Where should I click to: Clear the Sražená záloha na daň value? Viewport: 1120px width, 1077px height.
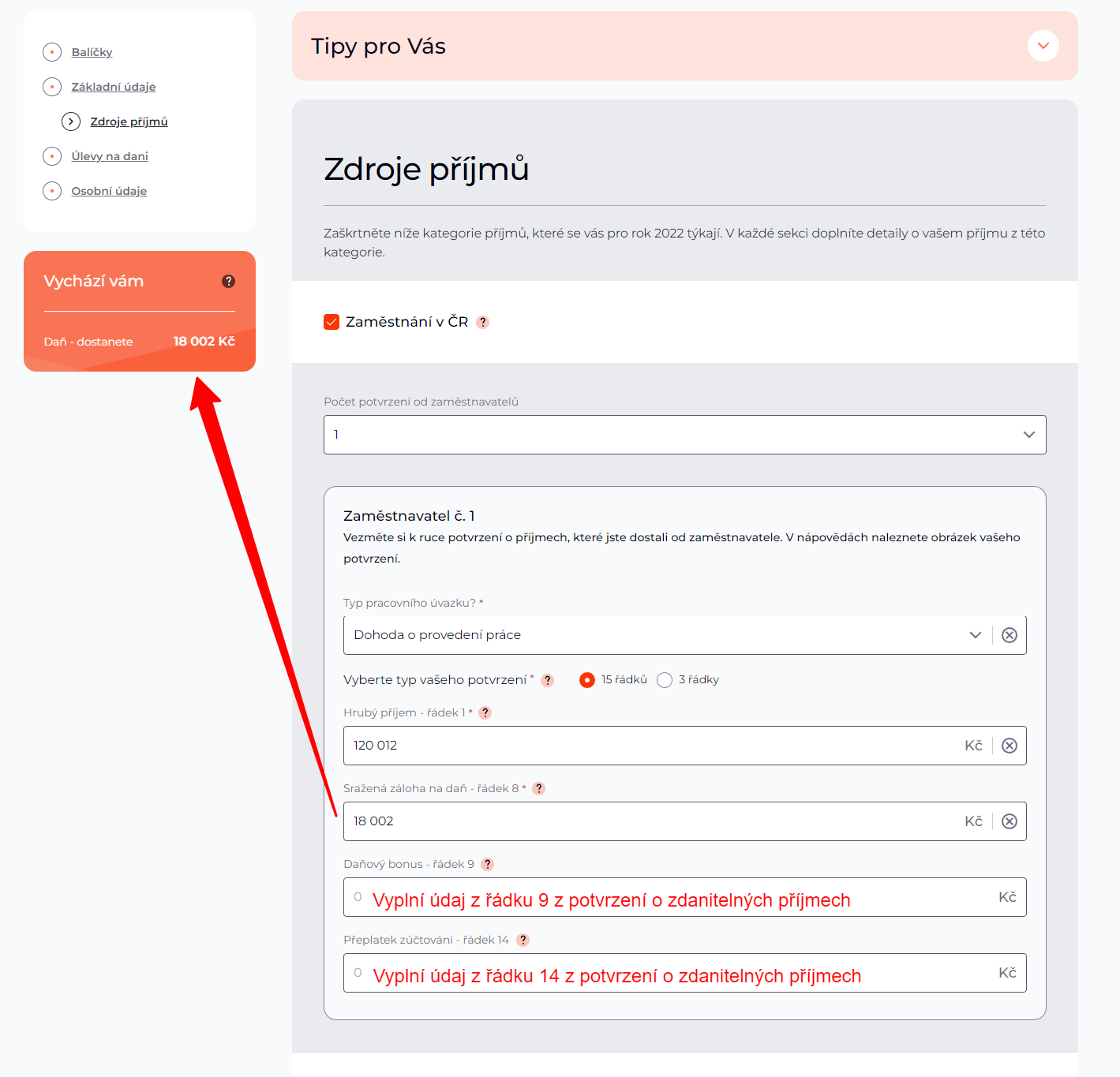click(1009, 821)
